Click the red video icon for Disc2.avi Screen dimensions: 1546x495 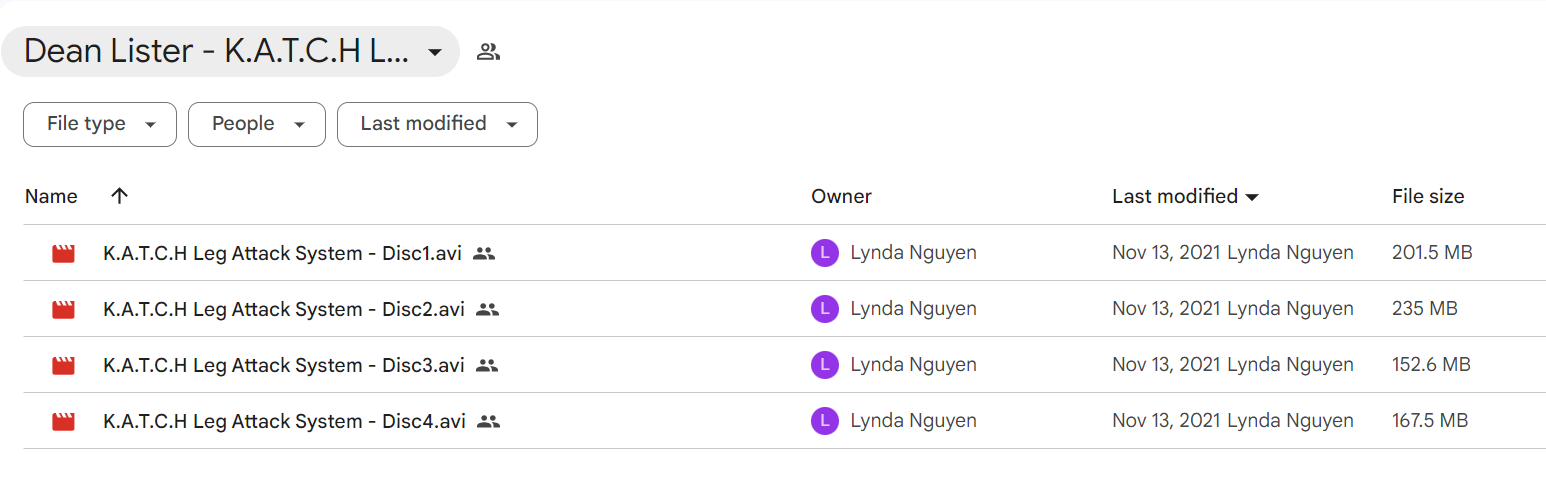(64, 310)
